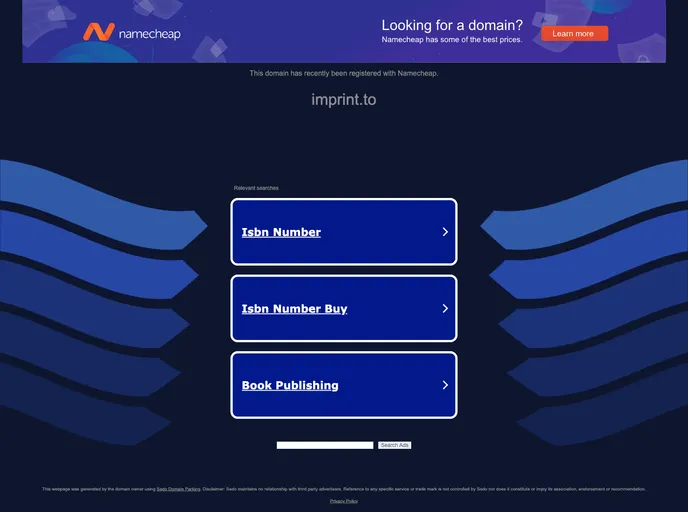Click the arrow on Isbn Number Buy card
This screenshot has height=512, width=688.
445,309
